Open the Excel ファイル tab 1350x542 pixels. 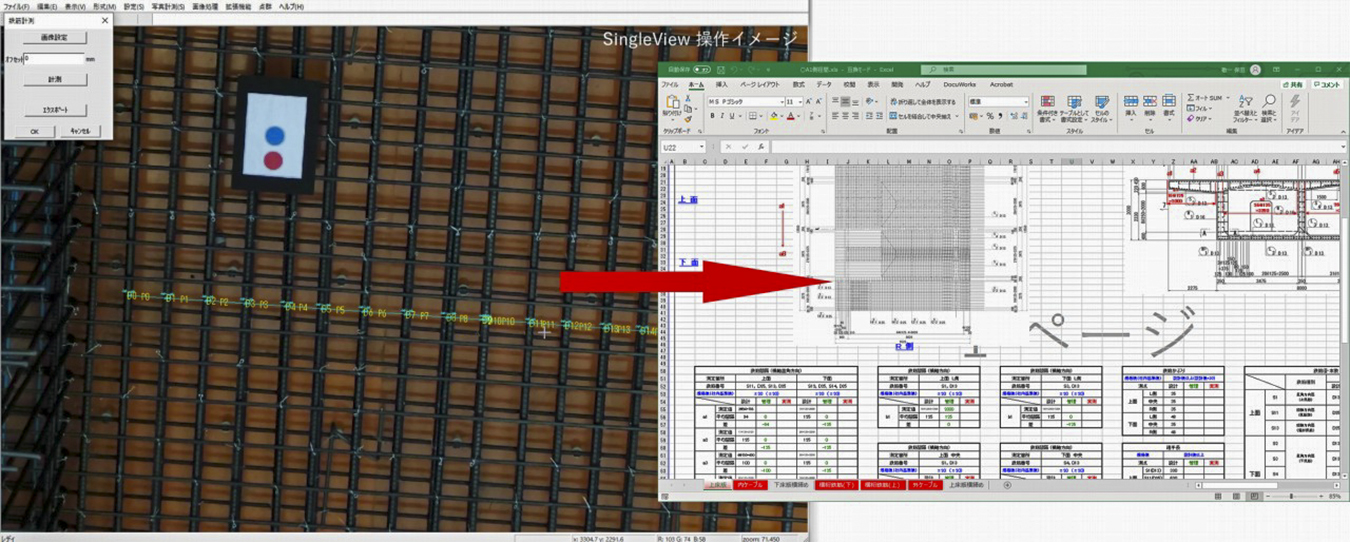(x=670, y=85)
